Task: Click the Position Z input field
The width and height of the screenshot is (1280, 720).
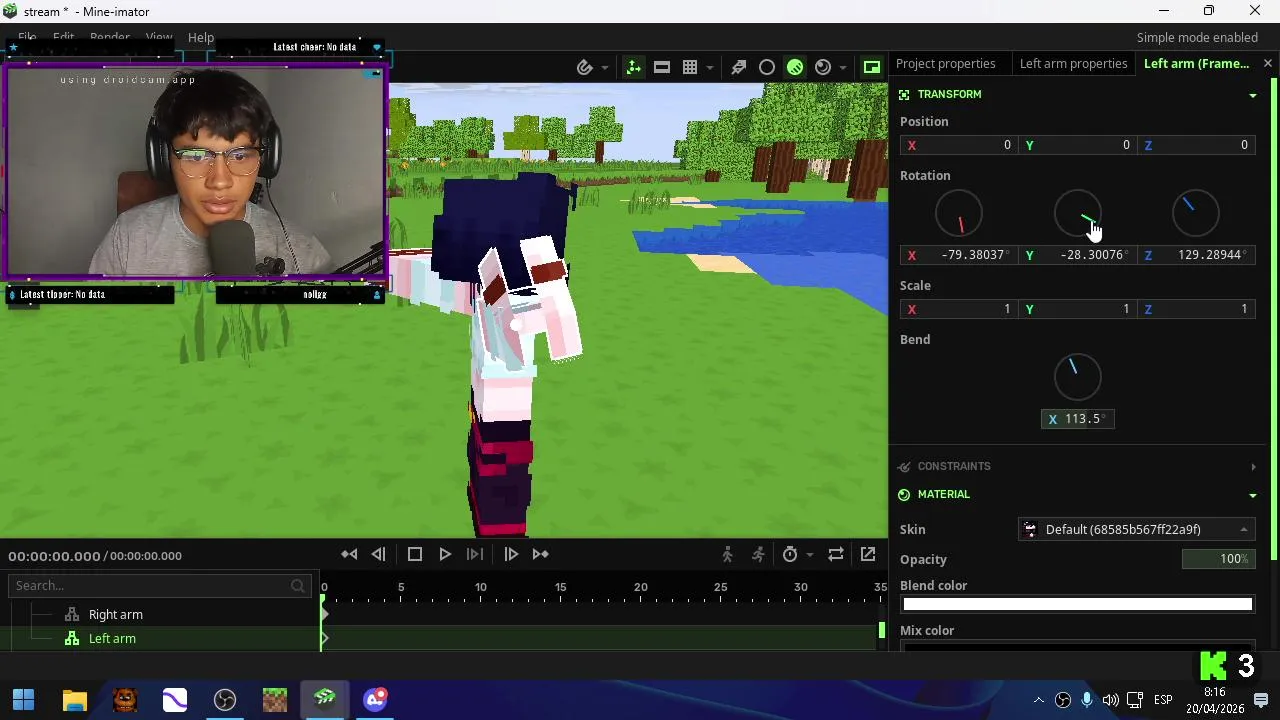Action: pos(1195,145)
